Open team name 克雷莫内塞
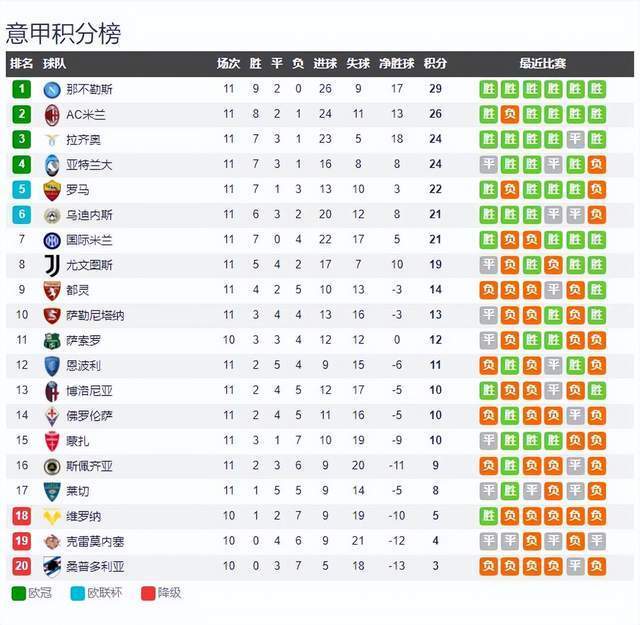Viewport: 640px width, 625px height. pyautogui.click(x=95, y=542)
